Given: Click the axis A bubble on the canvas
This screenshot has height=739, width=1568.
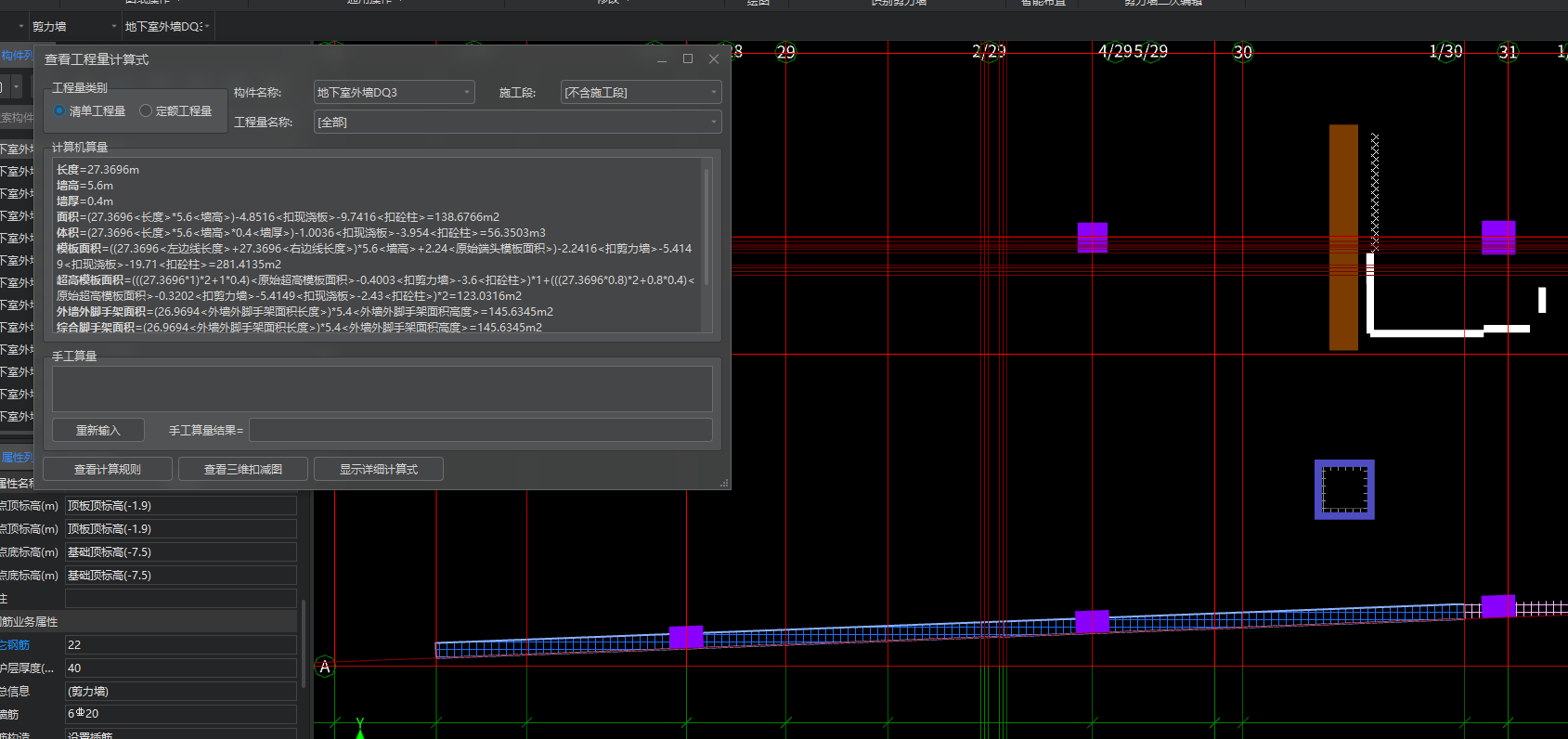Looking at the screenshot, I should click(325, 667).
